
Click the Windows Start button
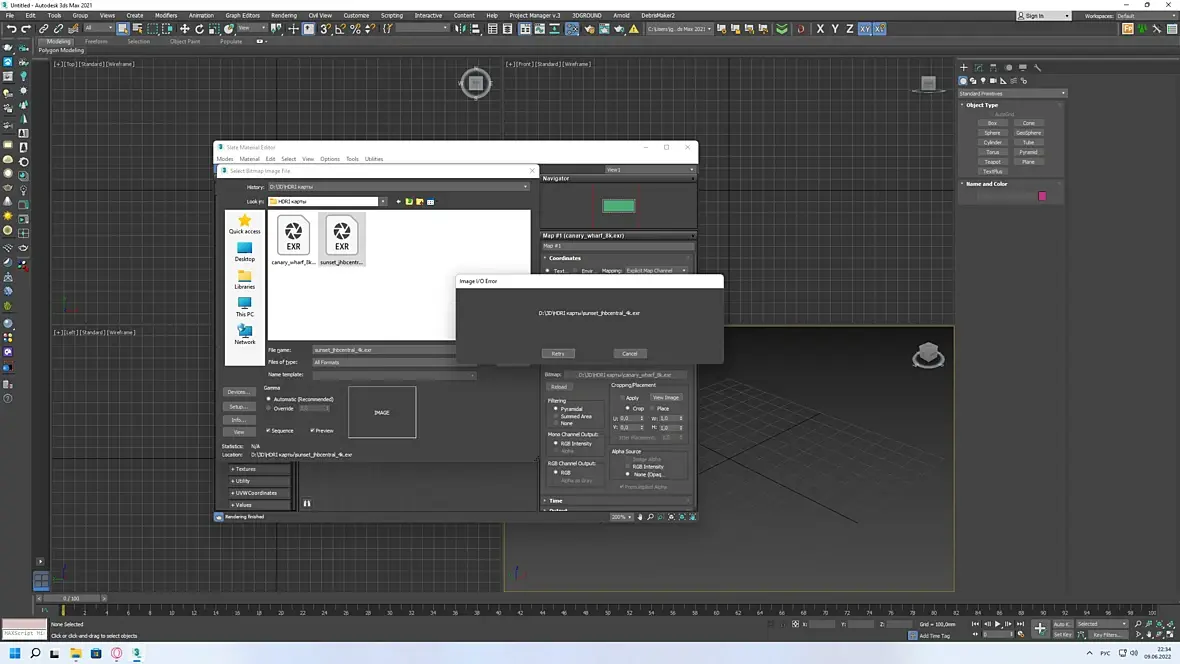point(14,653)
